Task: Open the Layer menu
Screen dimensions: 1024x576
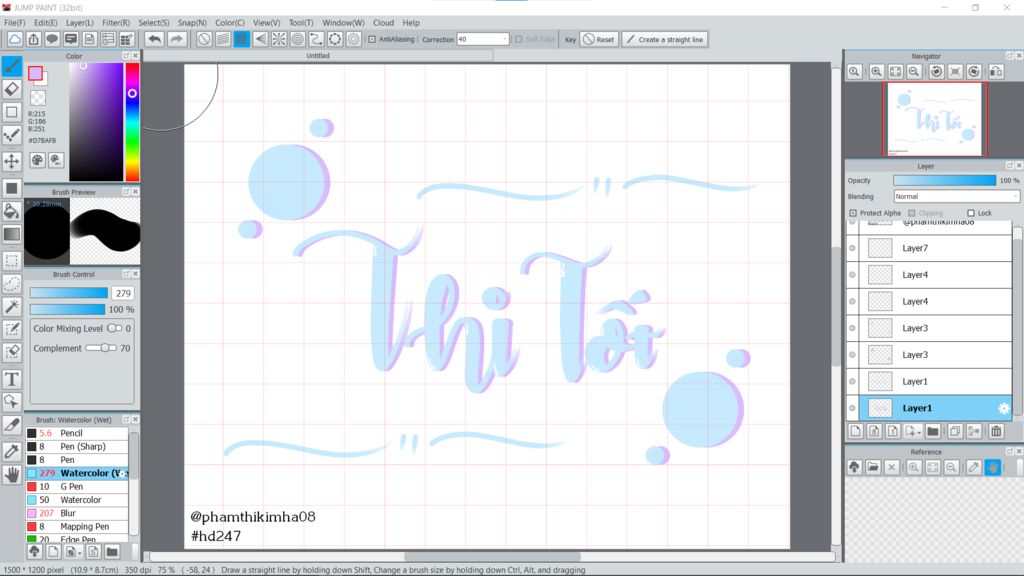Action: [79, 22]
